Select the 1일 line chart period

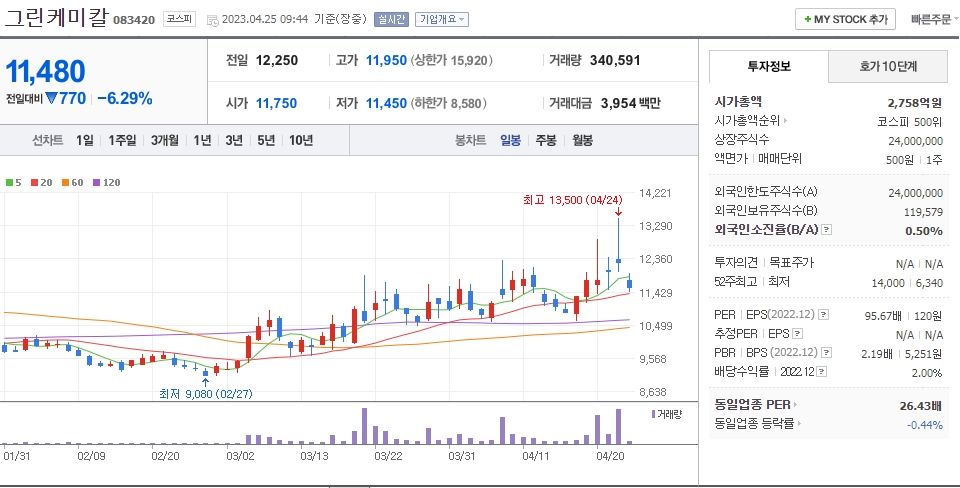[x=85, y=141]
